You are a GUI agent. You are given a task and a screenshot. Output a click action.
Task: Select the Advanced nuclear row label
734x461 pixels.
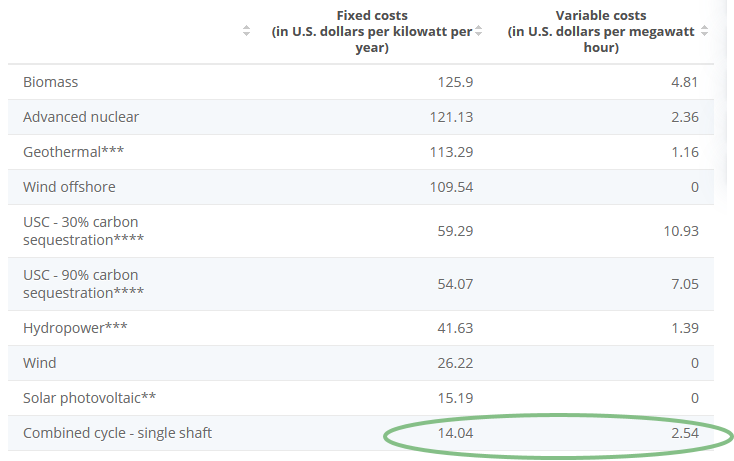point(81,117)
